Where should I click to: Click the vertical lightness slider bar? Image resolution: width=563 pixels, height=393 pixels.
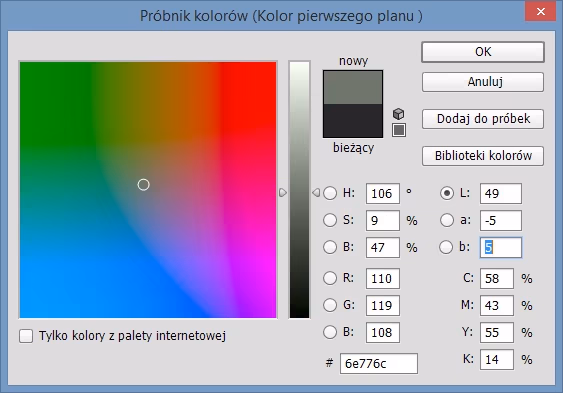click(x=299, y=190)
